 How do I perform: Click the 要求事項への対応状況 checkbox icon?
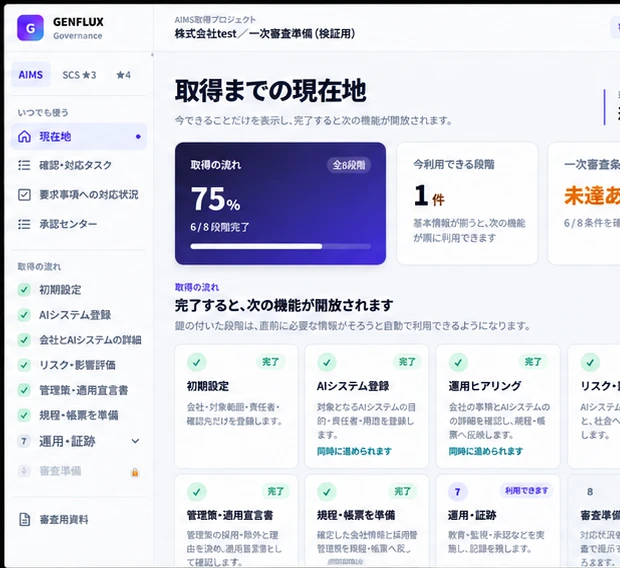pyautogui.click(x=24, y=195)
